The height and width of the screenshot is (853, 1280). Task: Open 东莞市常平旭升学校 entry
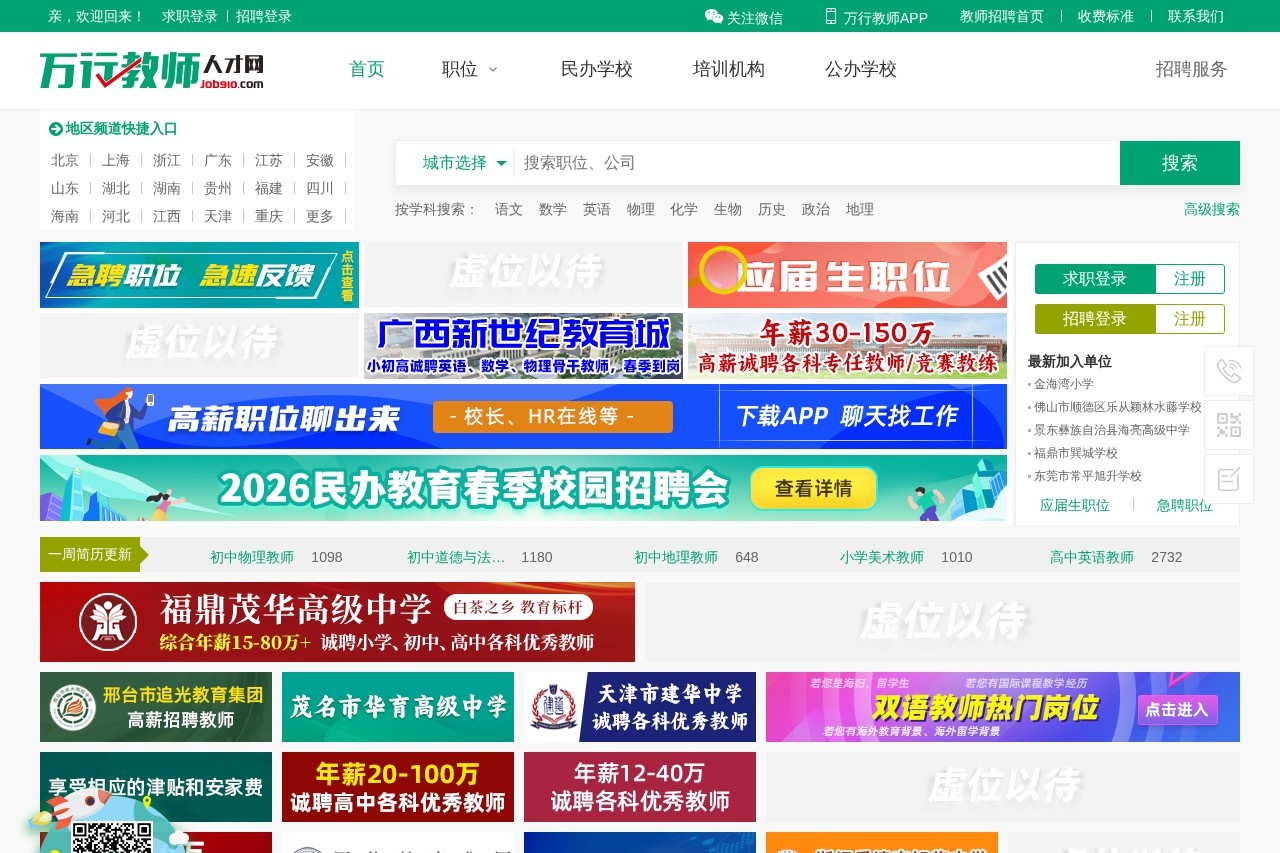pos(1088,476)
